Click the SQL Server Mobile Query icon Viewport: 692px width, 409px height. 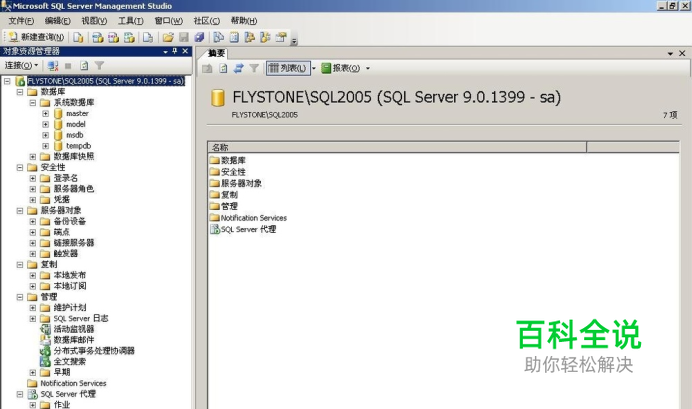[x=148, y=38]
